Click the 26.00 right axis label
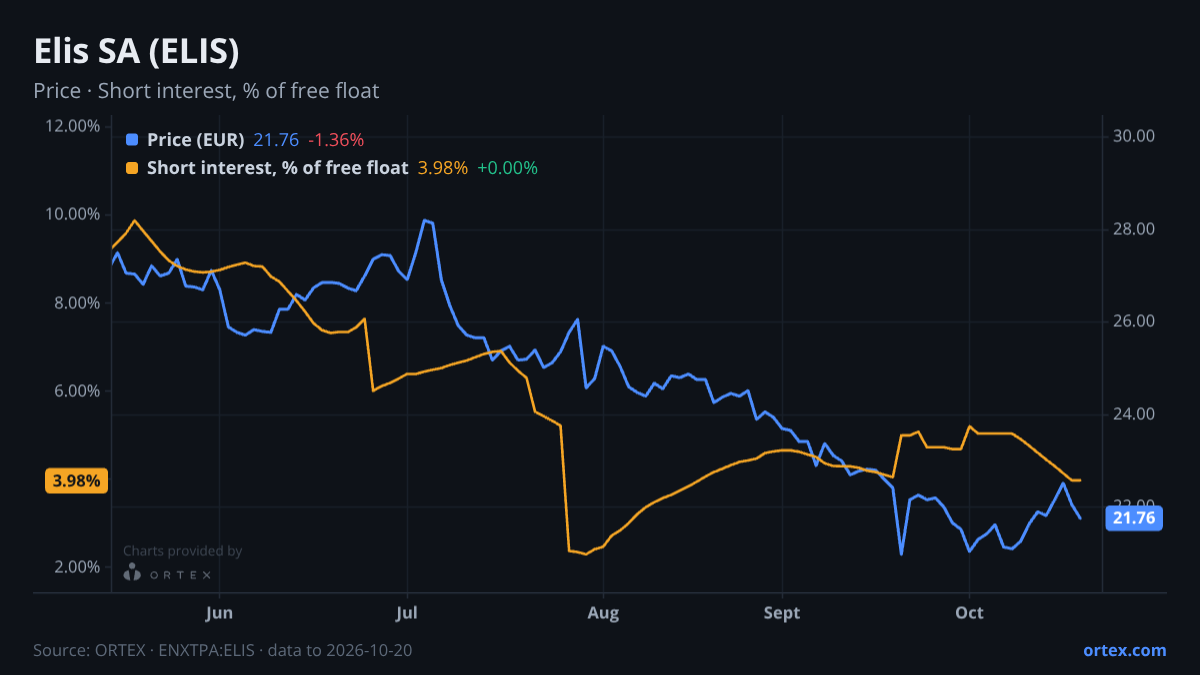The width and height of the screenshot is (1200, 675). tap(1134, 321)
